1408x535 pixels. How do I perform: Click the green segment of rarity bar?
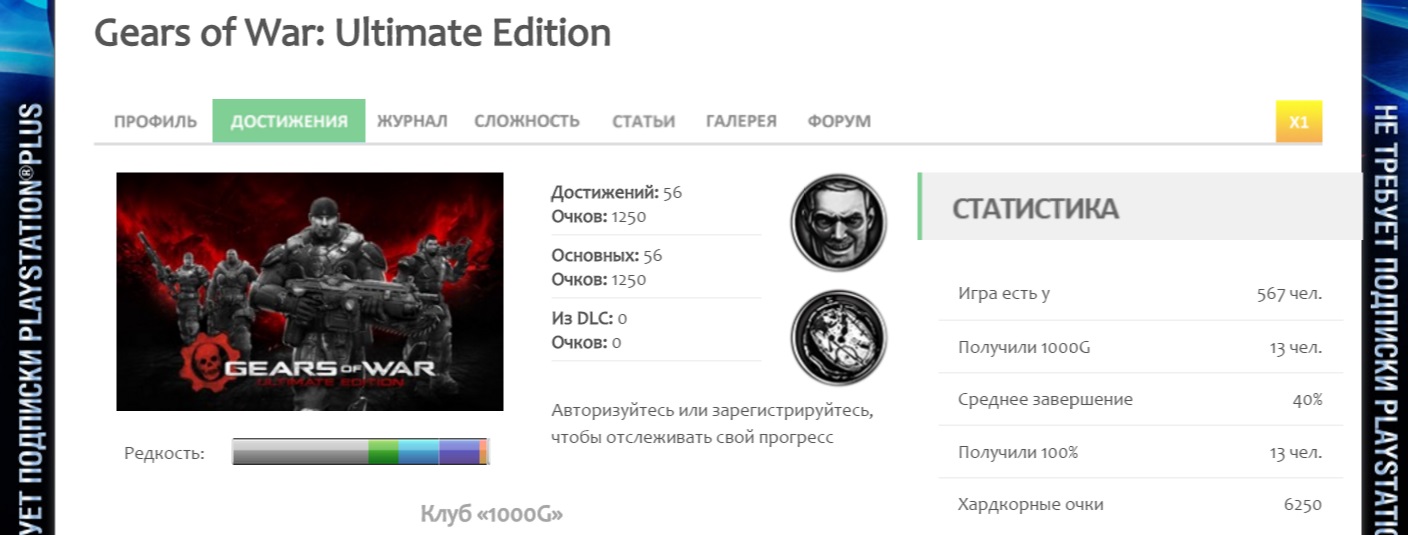(383, 452)
